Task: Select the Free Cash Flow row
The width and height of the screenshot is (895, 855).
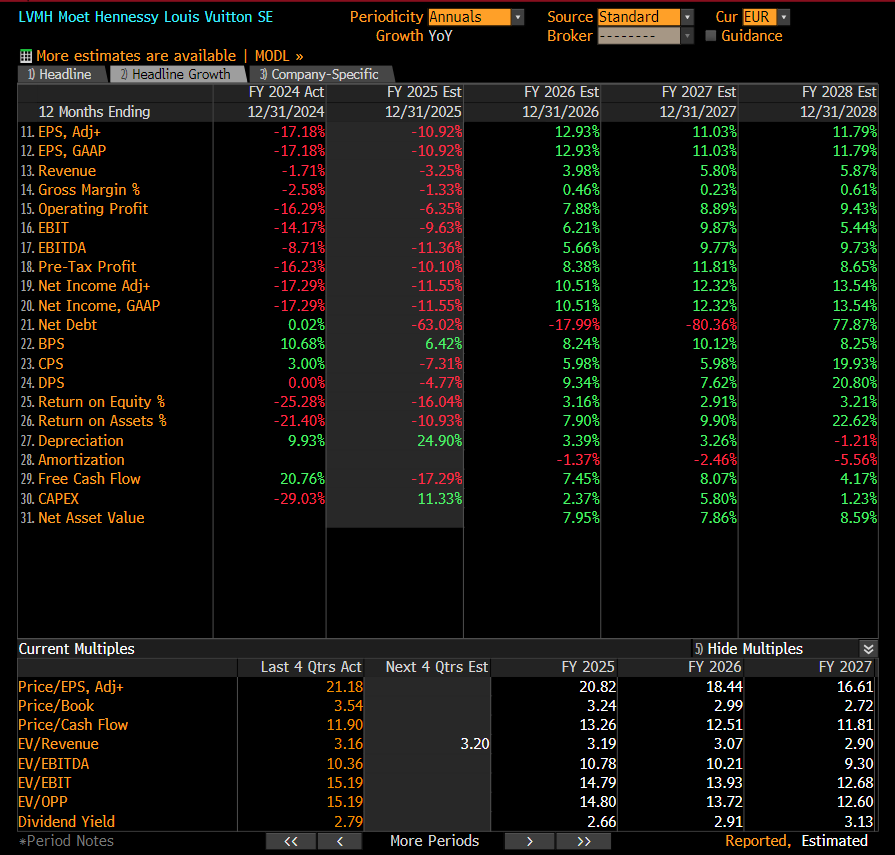Action: point(89,479)
